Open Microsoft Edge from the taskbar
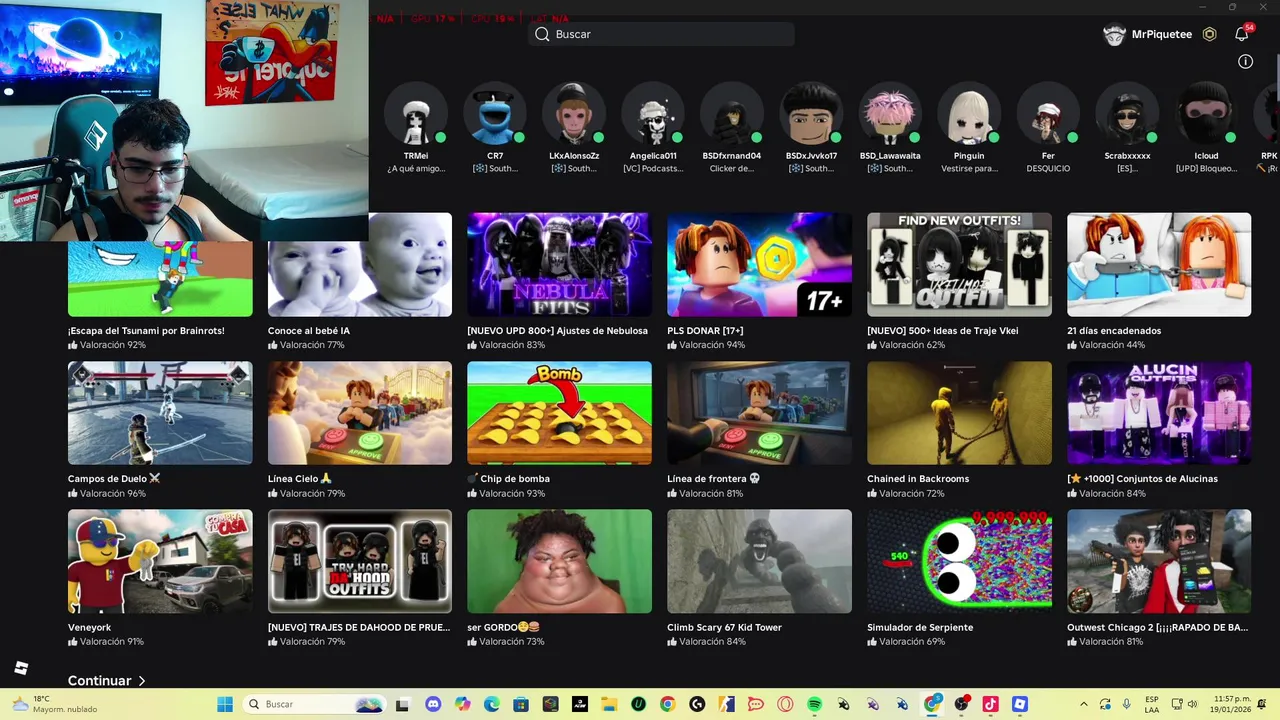Image resolution: width=1280 pixels, height=720 pixels. pyautogui.click(x=491, y=704)
